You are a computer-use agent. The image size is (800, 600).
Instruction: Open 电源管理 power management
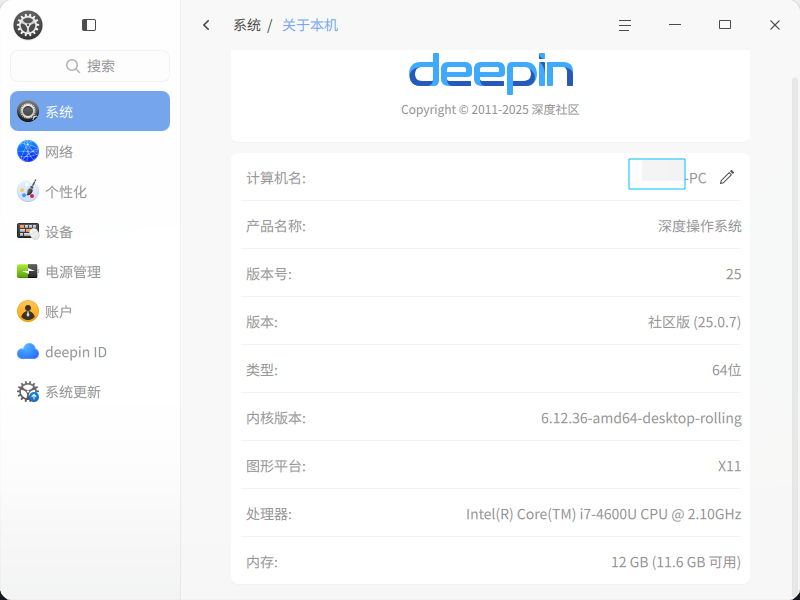point(90,271)
